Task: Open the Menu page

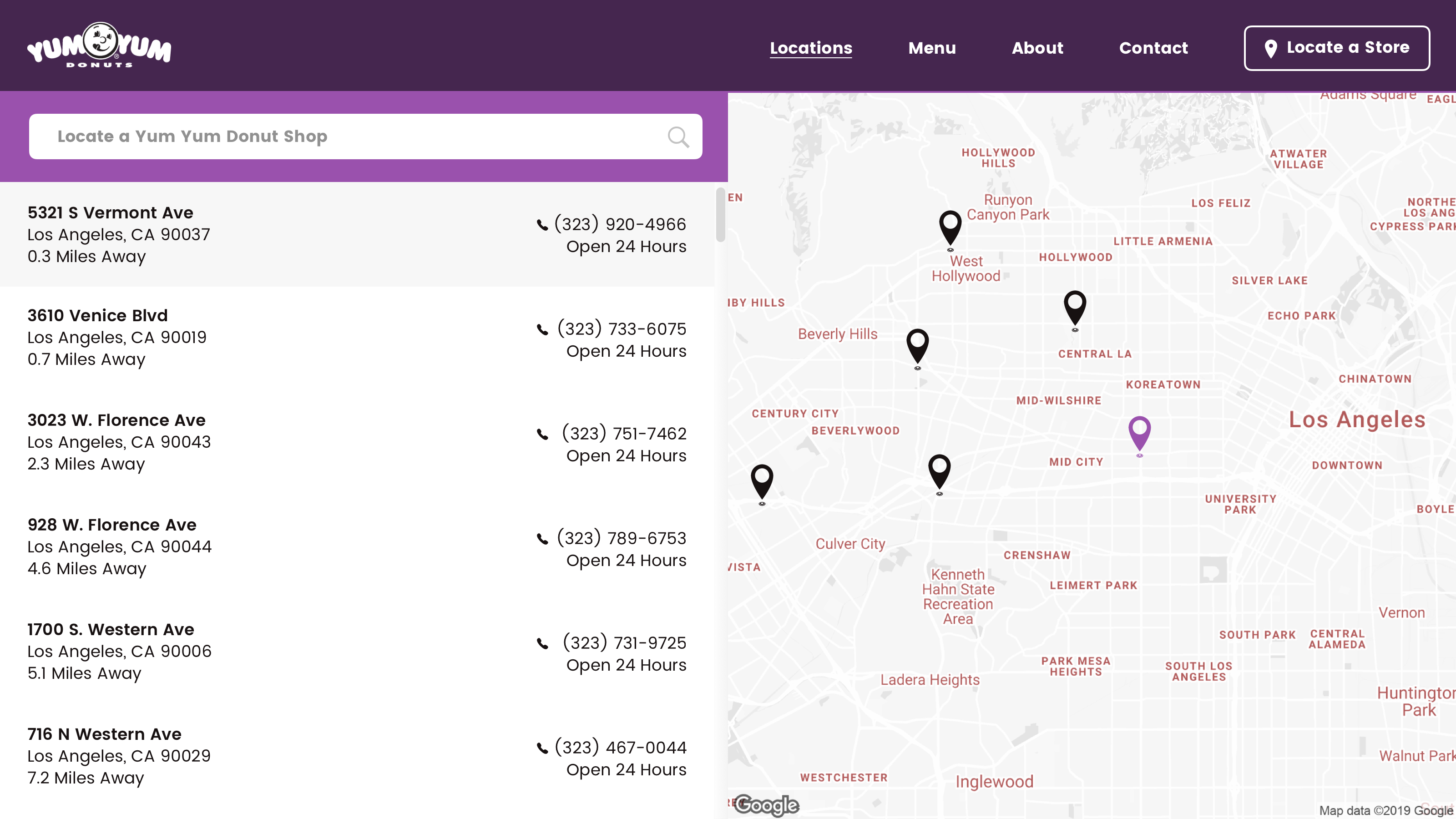Action: click(932, 48)
